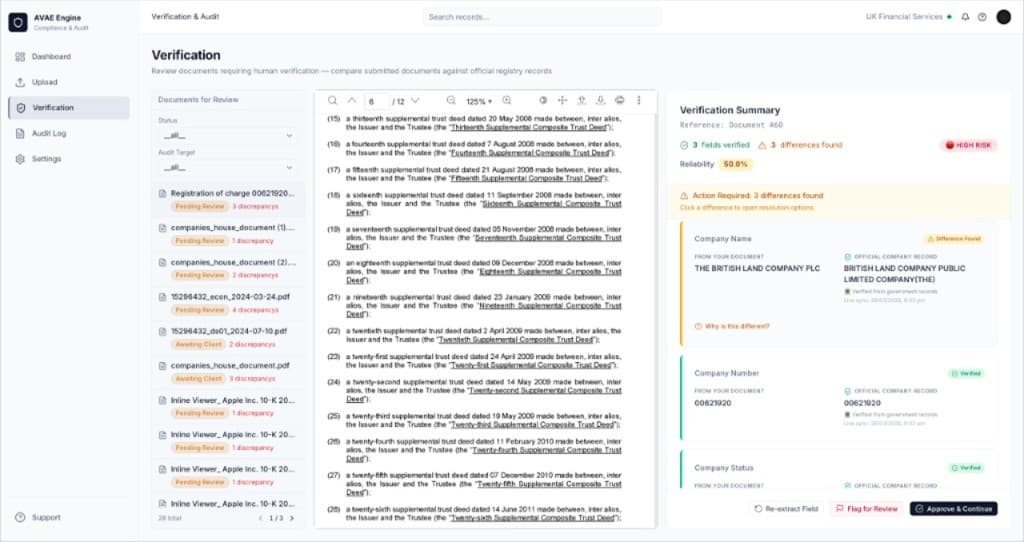Click '3 fields verified' summary text

pyautogui.click(x=715, y=145)
